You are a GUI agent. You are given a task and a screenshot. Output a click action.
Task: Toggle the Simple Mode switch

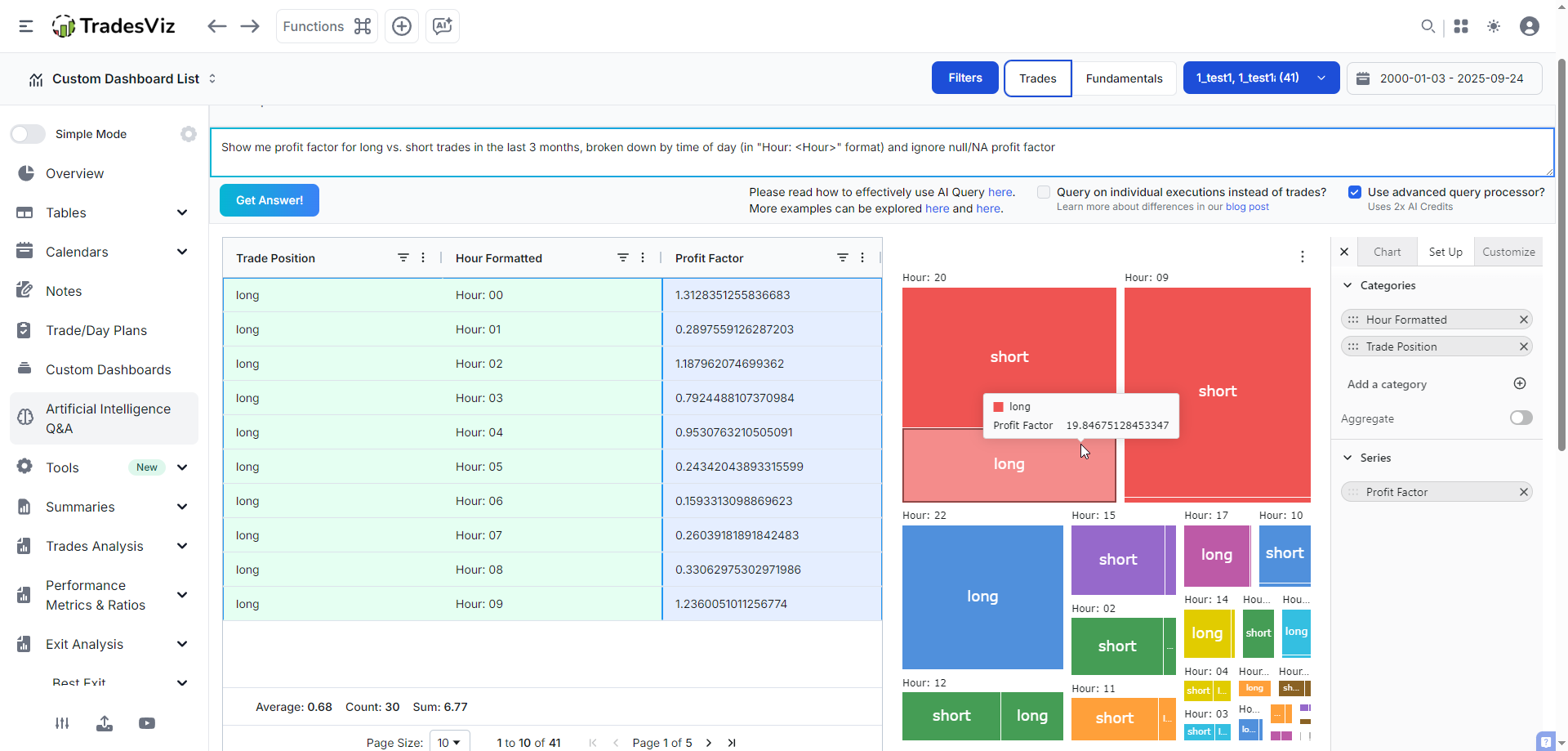click(x=29, y=134)
